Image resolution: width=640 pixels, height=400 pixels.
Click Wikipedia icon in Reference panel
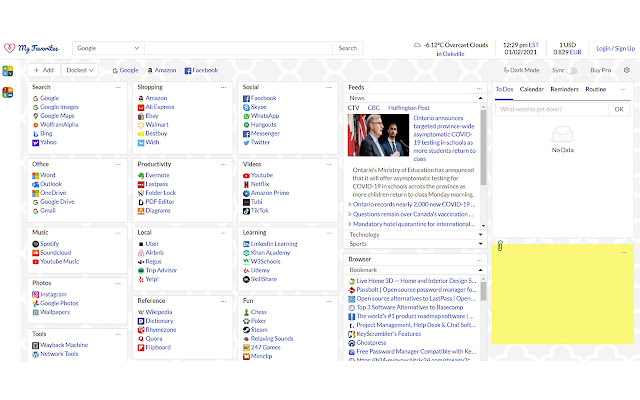pyautogui.click(x=141, y=312)
